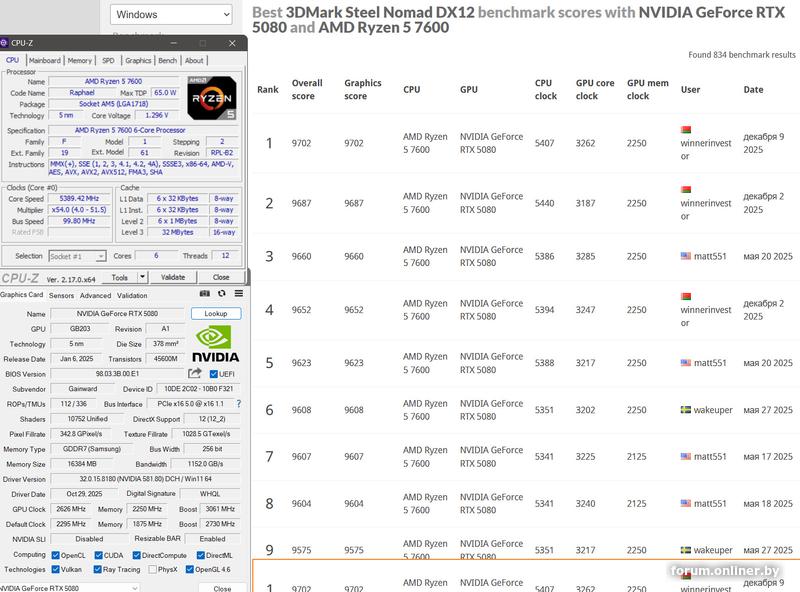Switch to CPU-Z Graphics tab
This screenshot has height=592, width=800.
138,60
